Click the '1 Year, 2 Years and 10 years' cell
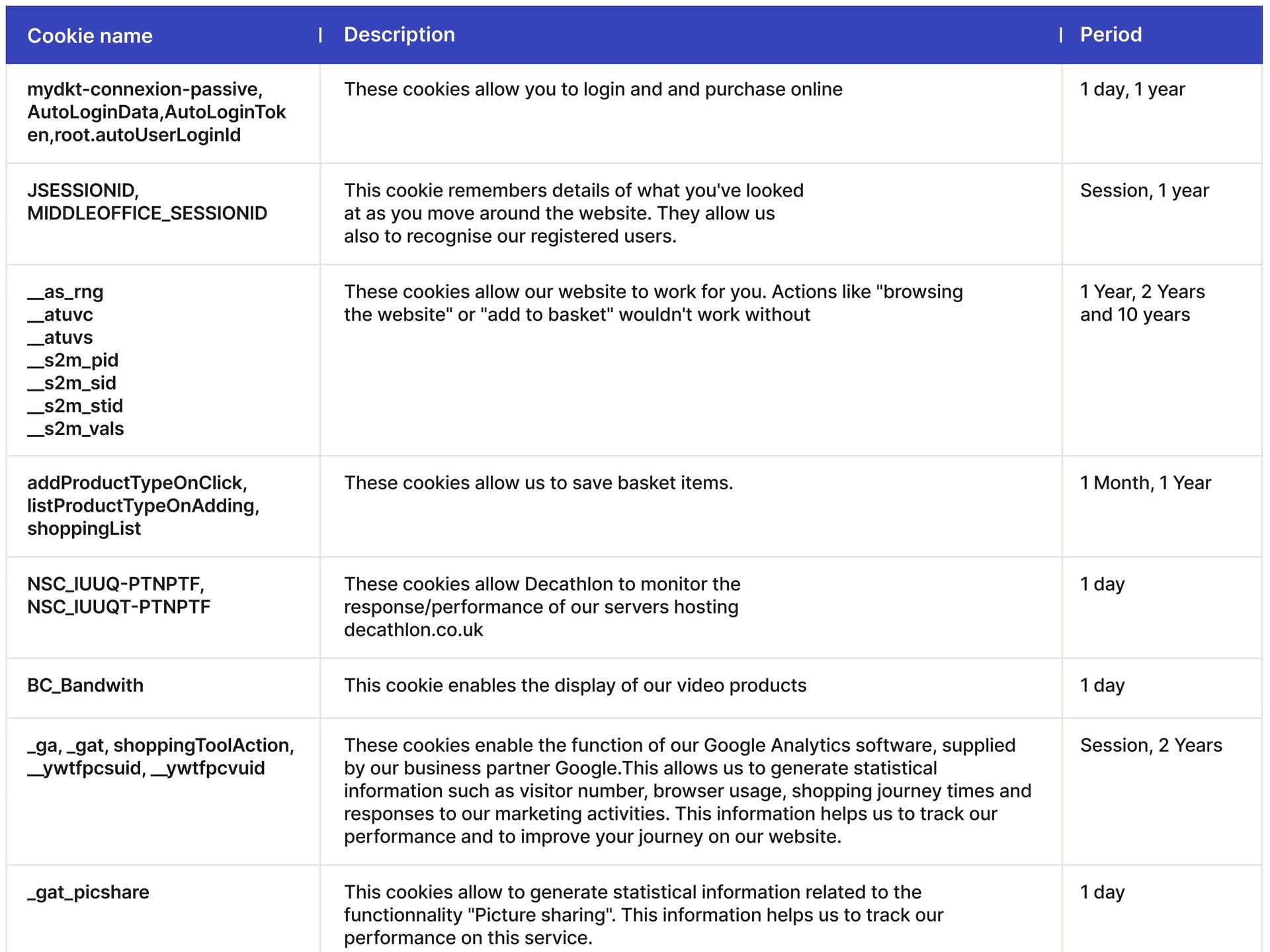 pyautogui.click(x=1142, y=303)
